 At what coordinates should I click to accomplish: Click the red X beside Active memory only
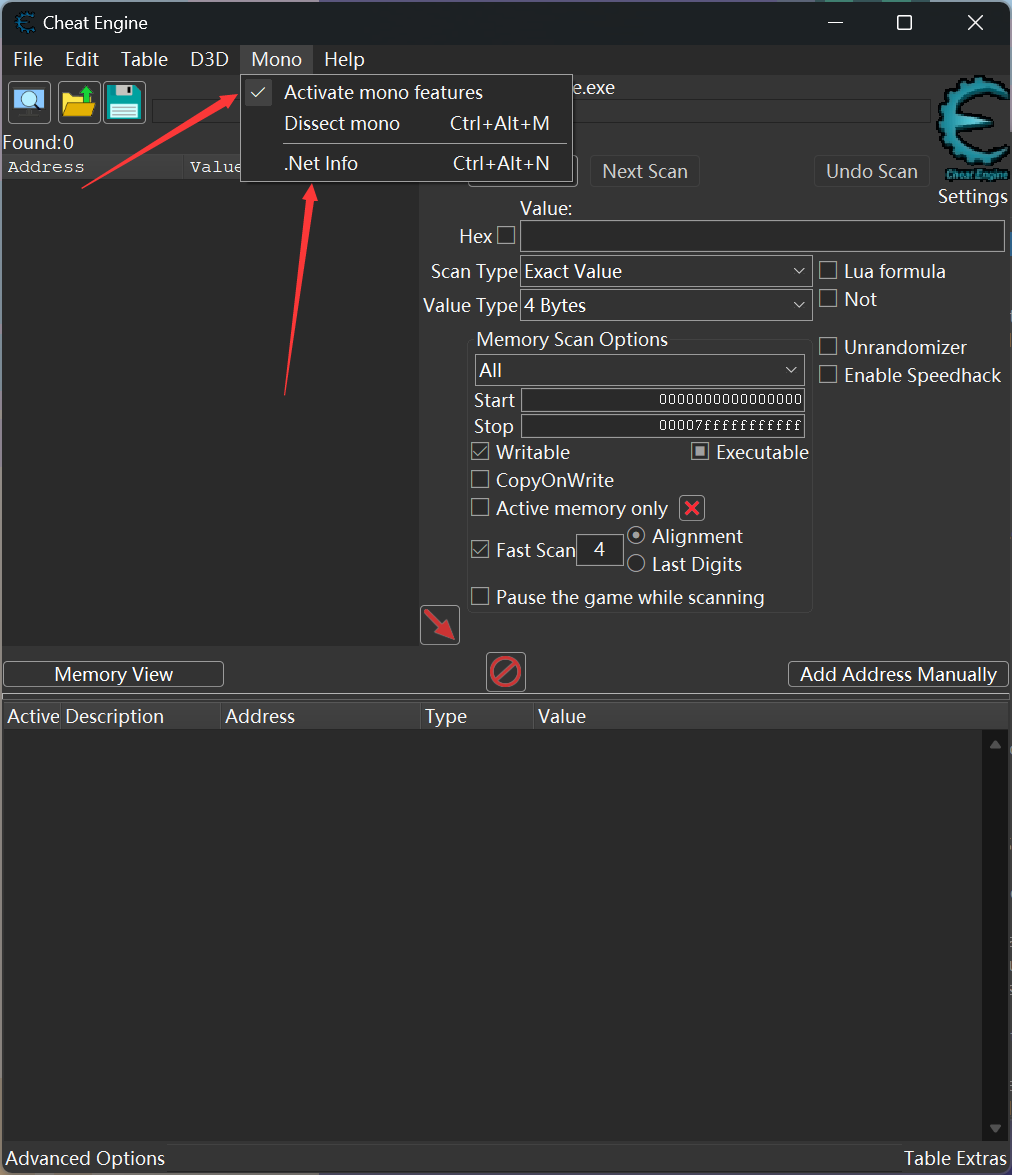point(692,508)
